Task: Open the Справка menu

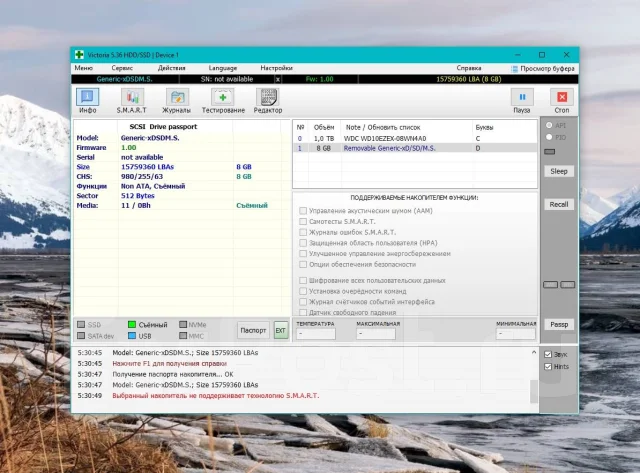Action: pyautogui.click(x=469, y=68)
